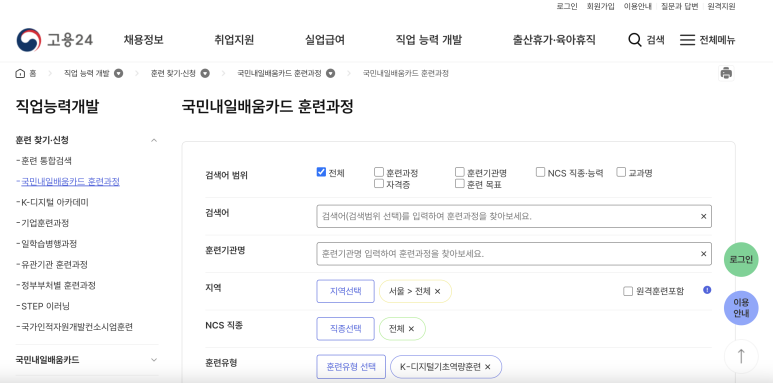Focus the 훈련기관명 input field

pos(514,254)
